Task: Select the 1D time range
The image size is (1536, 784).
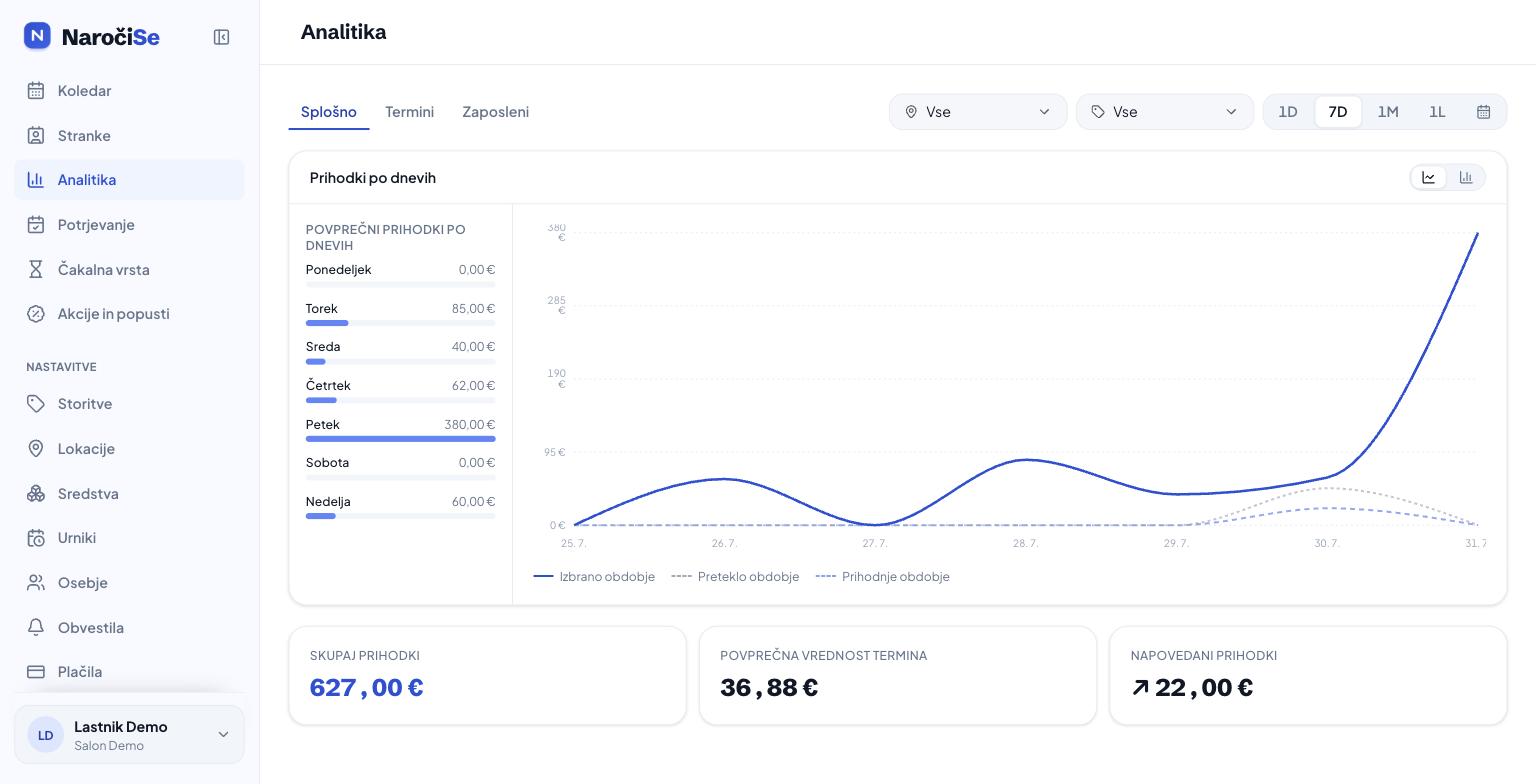Action: pos(1288,112)
